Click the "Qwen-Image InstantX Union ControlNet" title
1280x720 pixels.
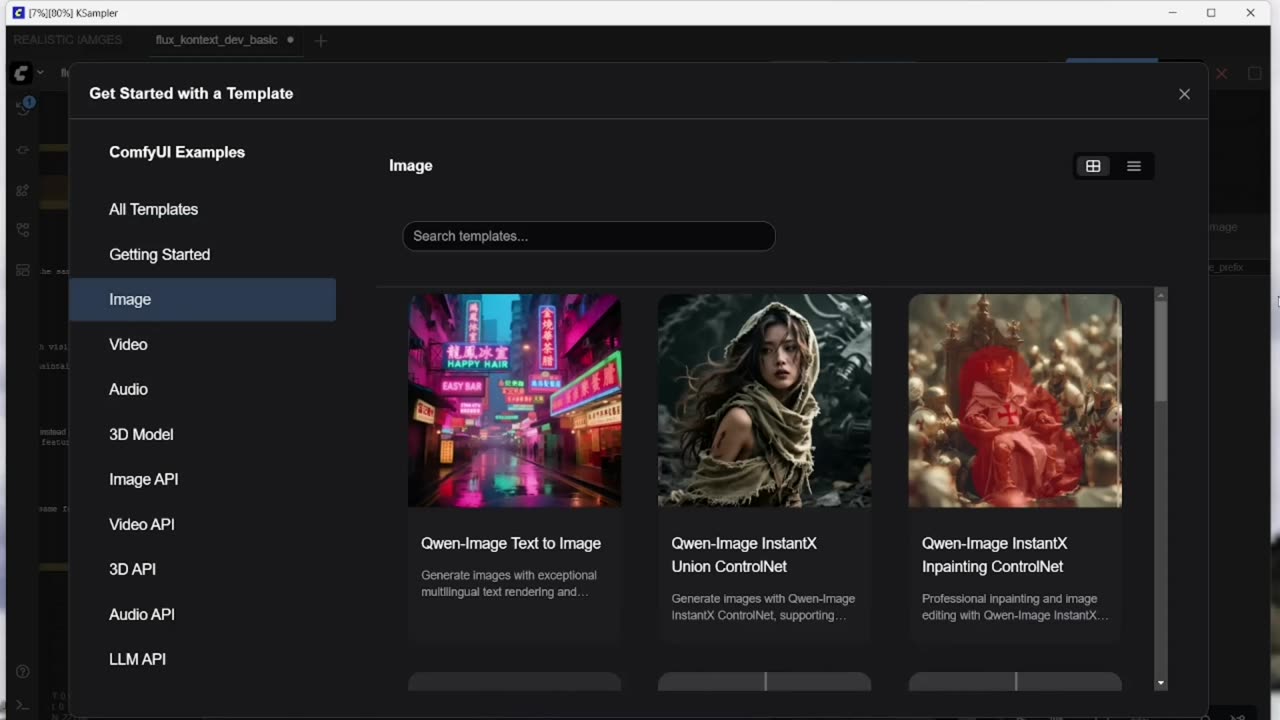tap(744, 555)
